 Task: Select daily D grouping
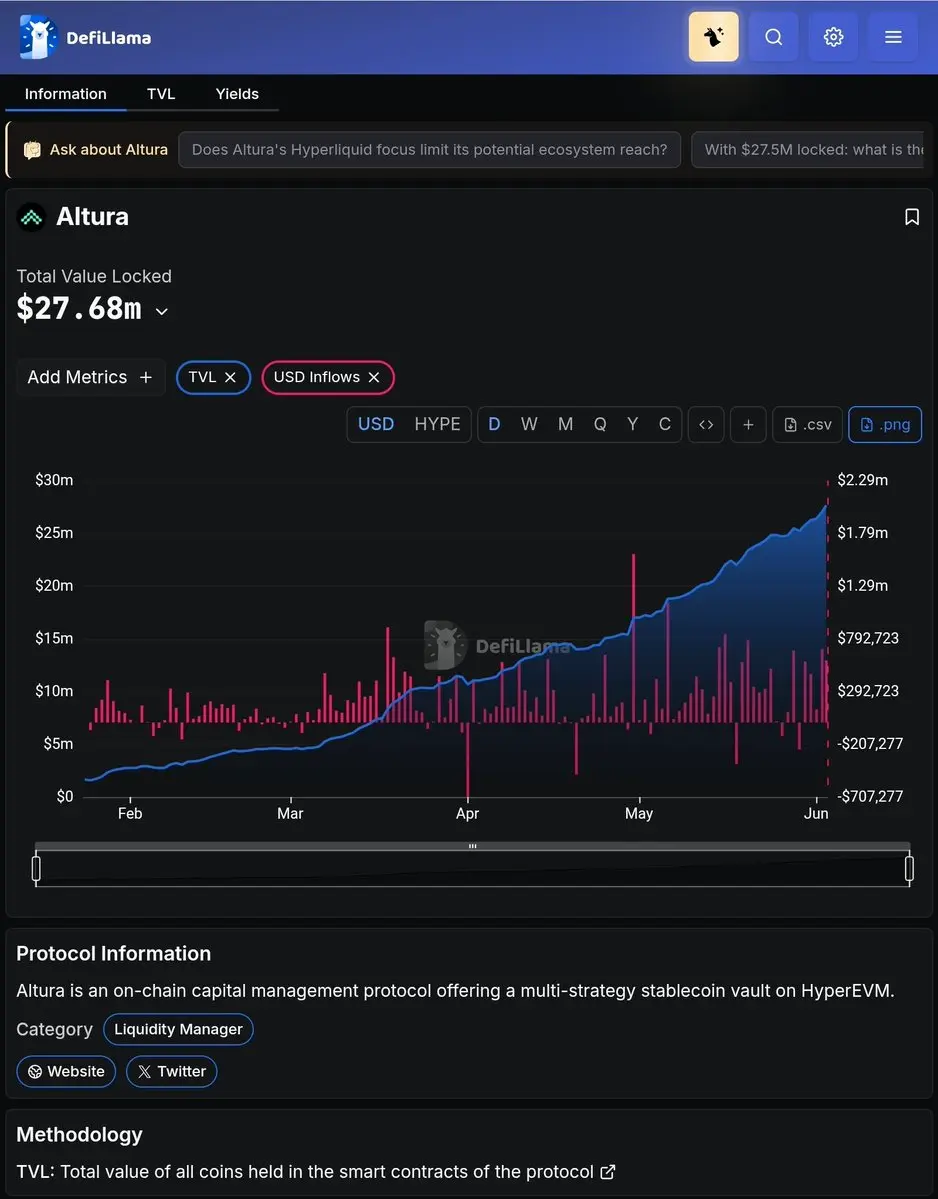[x=495, y=424]
